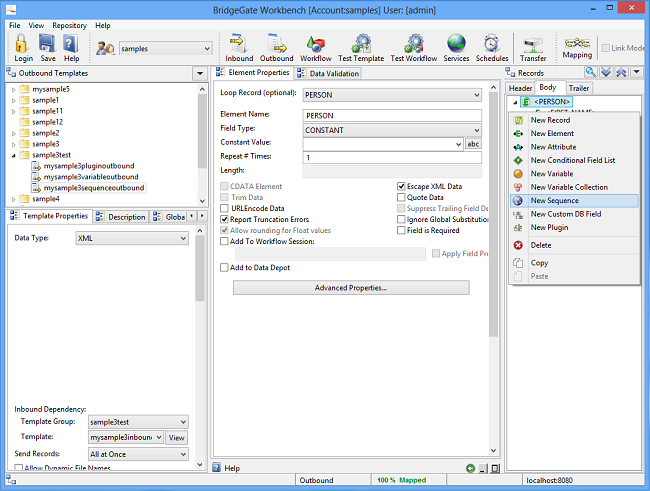Enable Field is Required checkbox
This screenshot has height=491, width=650.
click(x=401, y=230)
